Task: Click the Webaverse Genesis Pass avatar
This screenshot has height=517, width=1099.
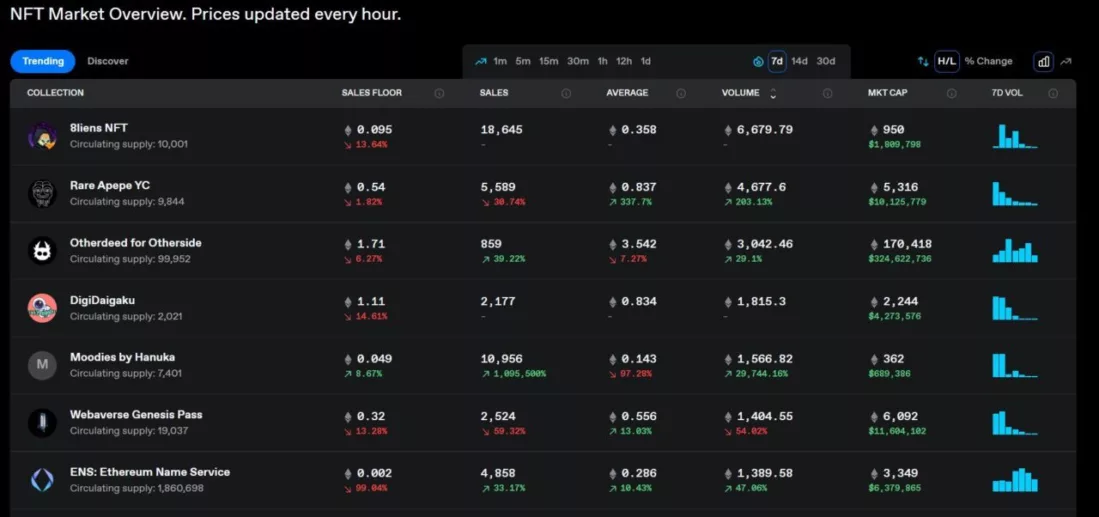Action: [x=42, y=422]
